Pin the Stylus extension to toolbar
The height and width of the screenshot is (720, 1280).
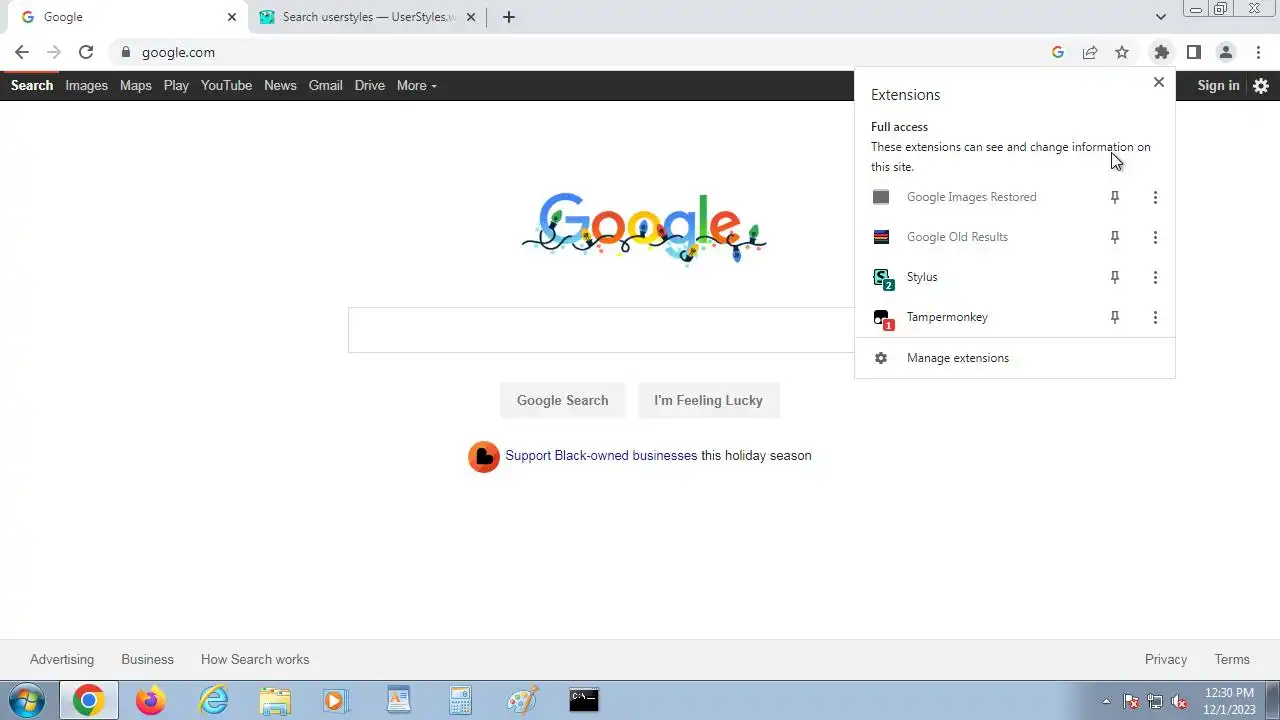1115,277
